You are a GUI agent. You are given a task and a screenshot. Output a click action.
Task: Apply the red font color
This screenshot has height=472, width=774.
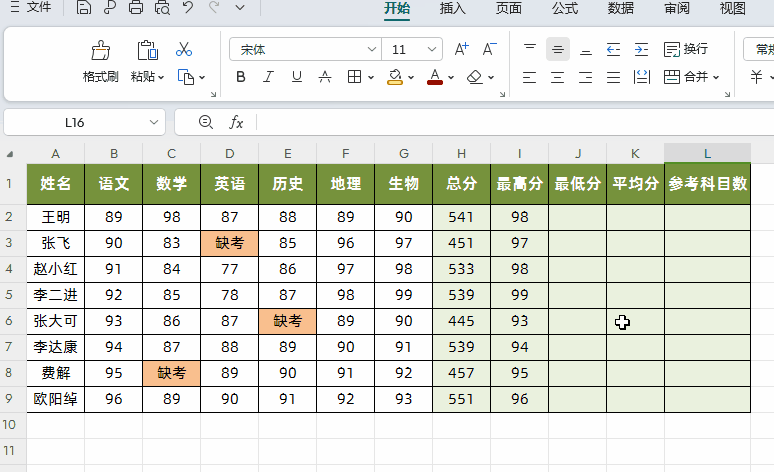click(x=435, y=77)
